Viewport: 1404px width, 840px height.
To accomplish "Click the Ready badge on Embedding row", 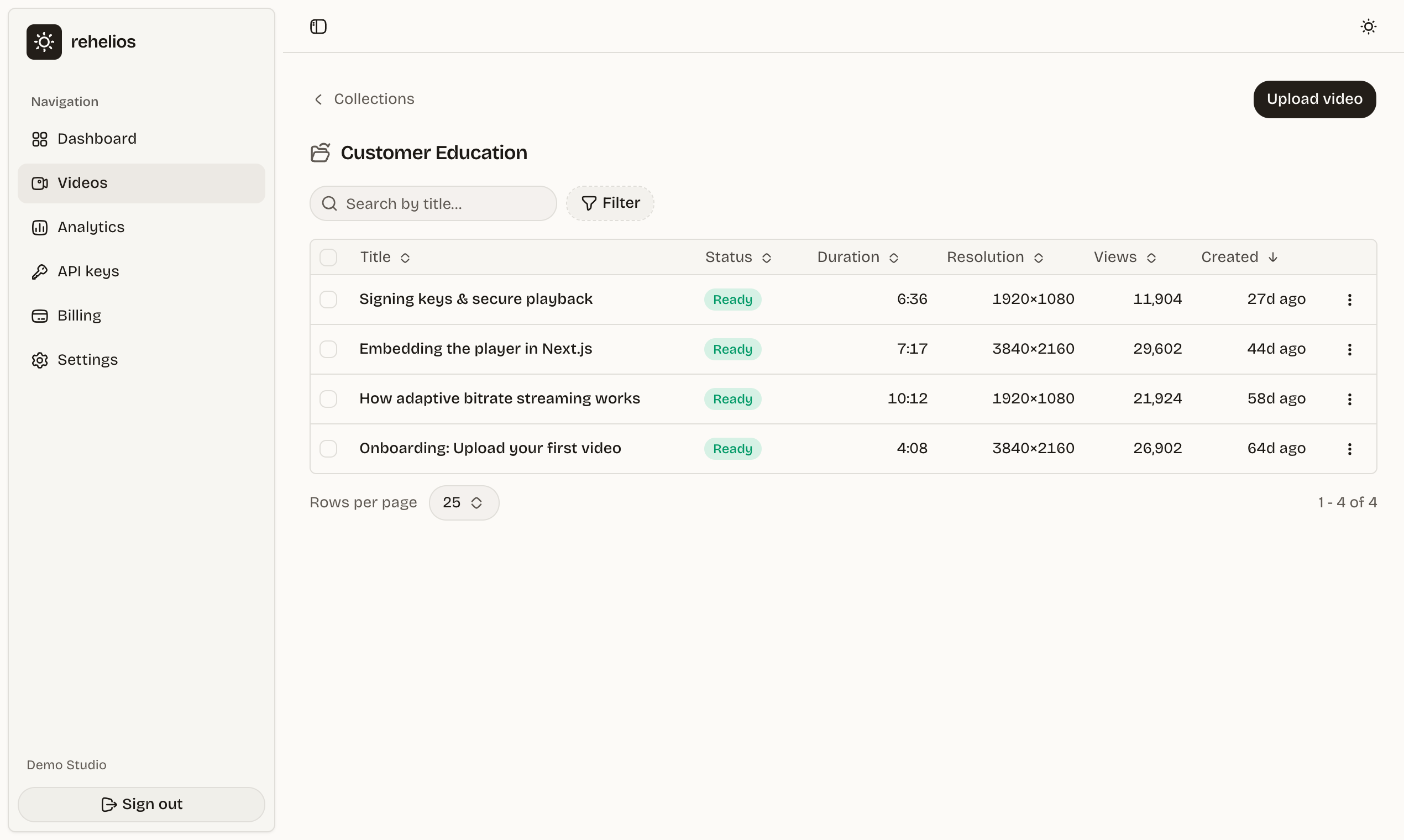I will pos(732,349).
